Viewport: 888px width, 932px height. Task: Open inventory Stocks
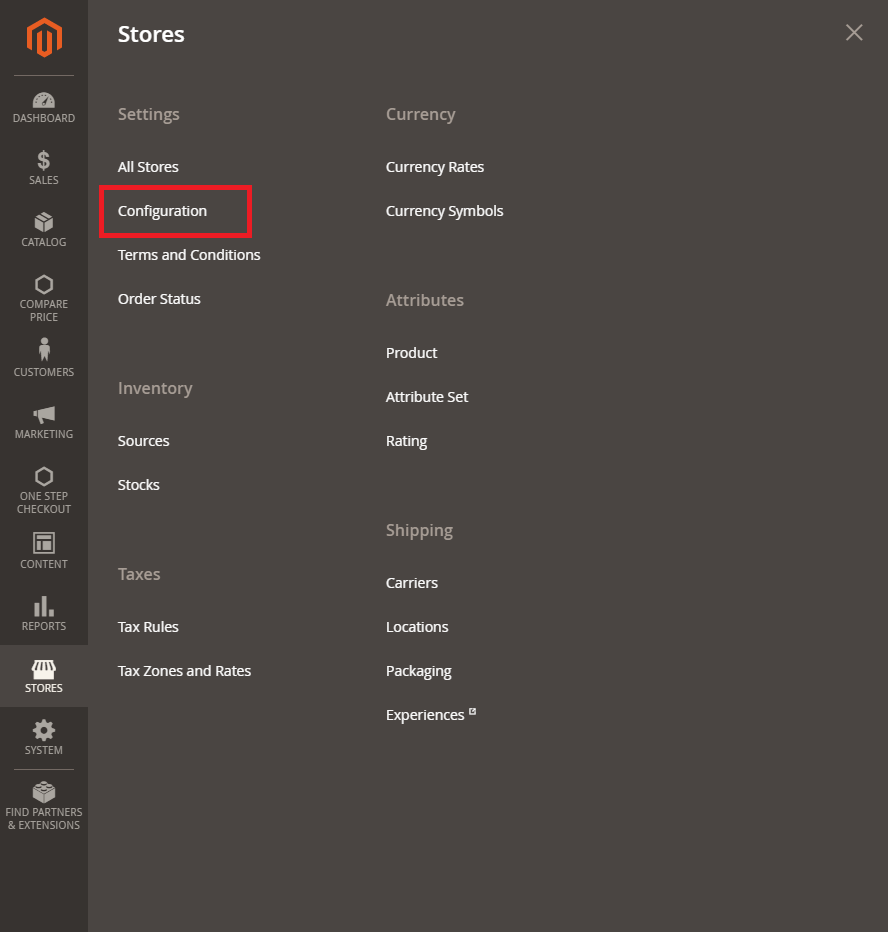[x=138, y=485]
